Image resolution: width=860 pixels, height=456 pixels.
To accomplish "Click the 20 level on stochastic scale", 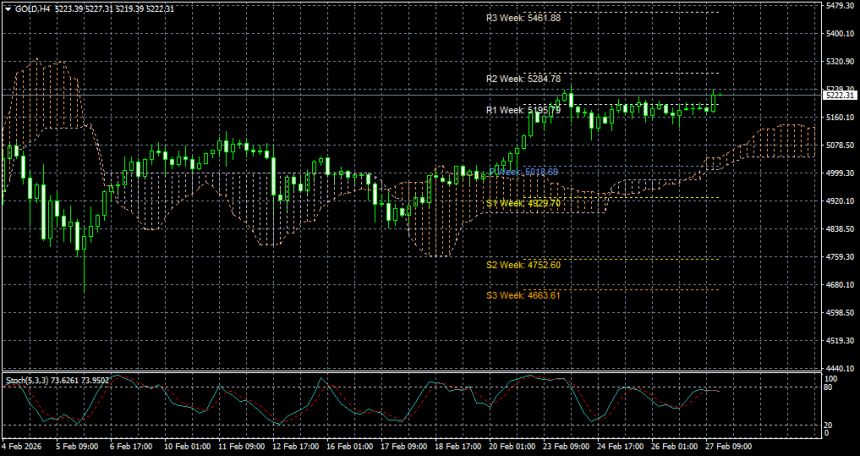I will coord(829,424).
